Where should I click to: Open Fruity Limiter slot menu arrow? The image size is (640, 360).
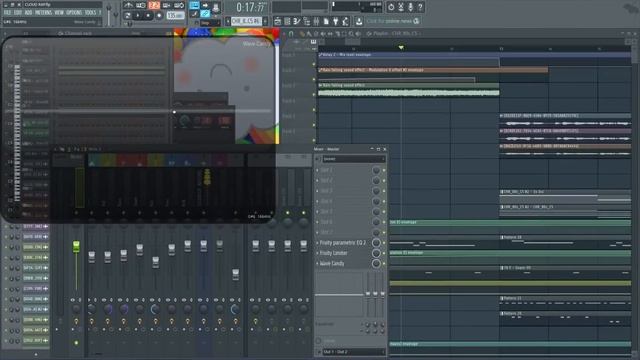coord(318,253)
